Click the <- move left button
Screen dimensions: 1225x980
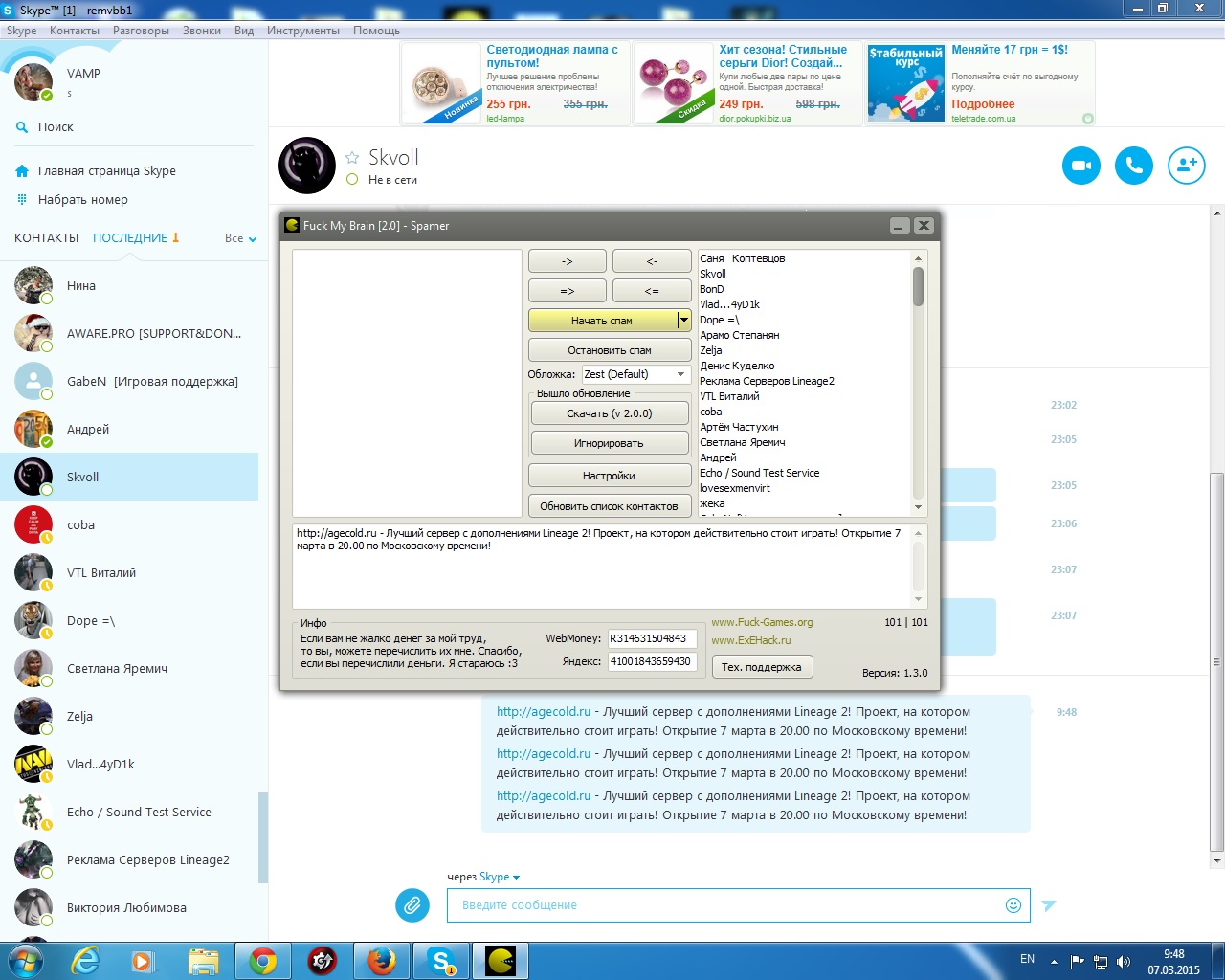[652, 261]
